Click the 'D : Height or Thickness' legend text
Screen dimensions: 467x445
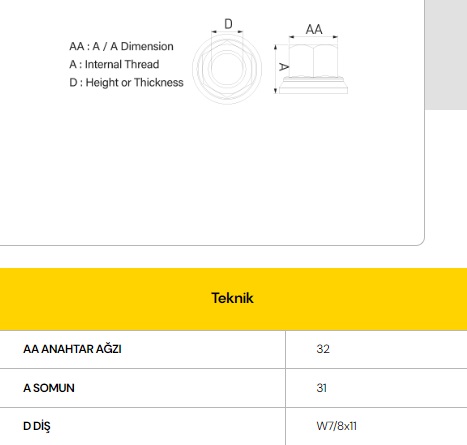126,82
